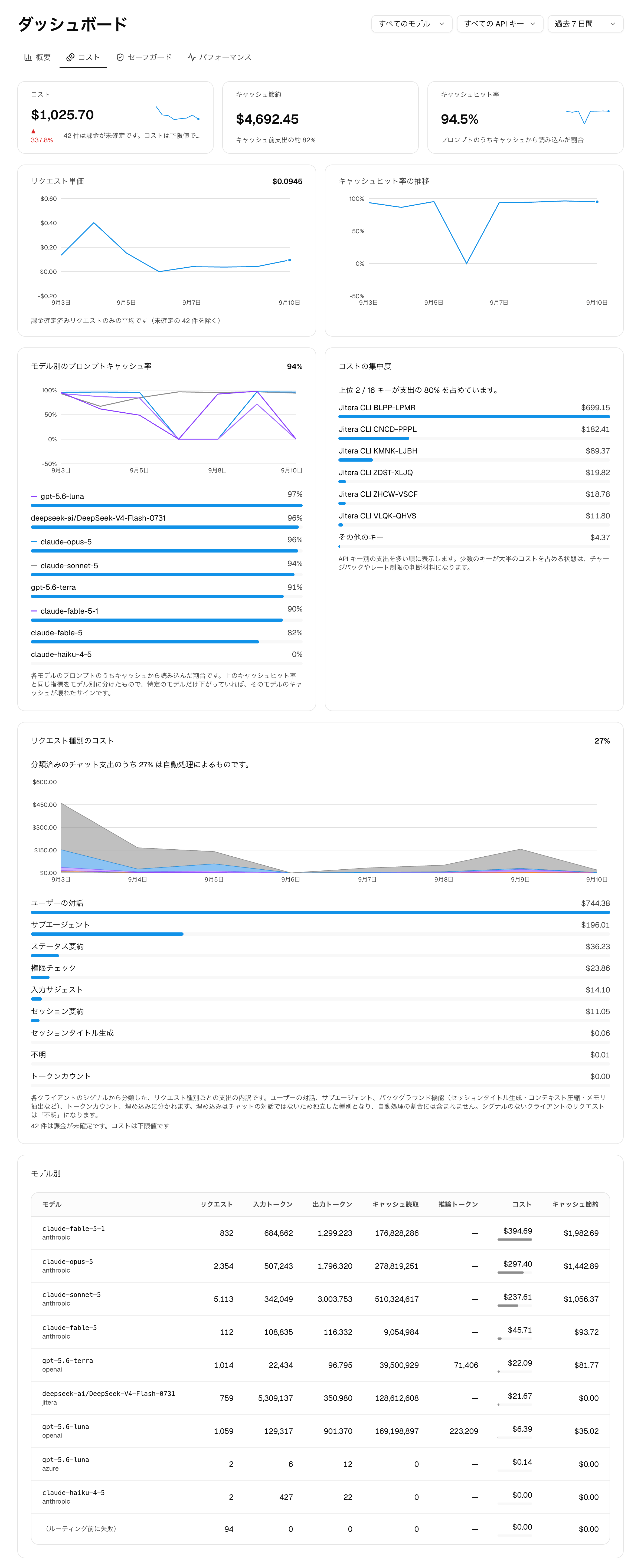
Task: Click the $297.40 cost cell for claude-opus-5
Action: [x=517, y=1264]
